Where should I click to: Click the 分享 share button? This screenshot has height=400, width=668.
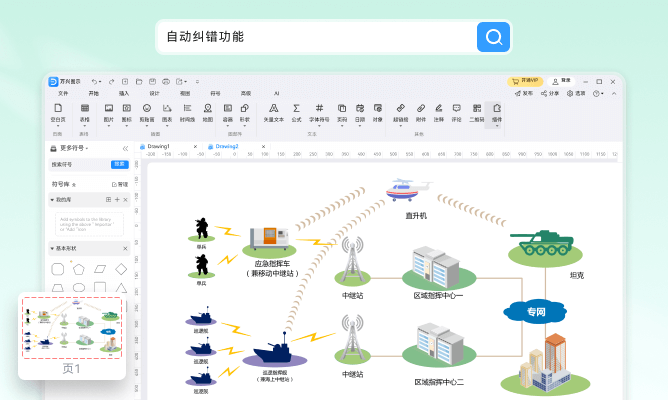click(551, 93)
